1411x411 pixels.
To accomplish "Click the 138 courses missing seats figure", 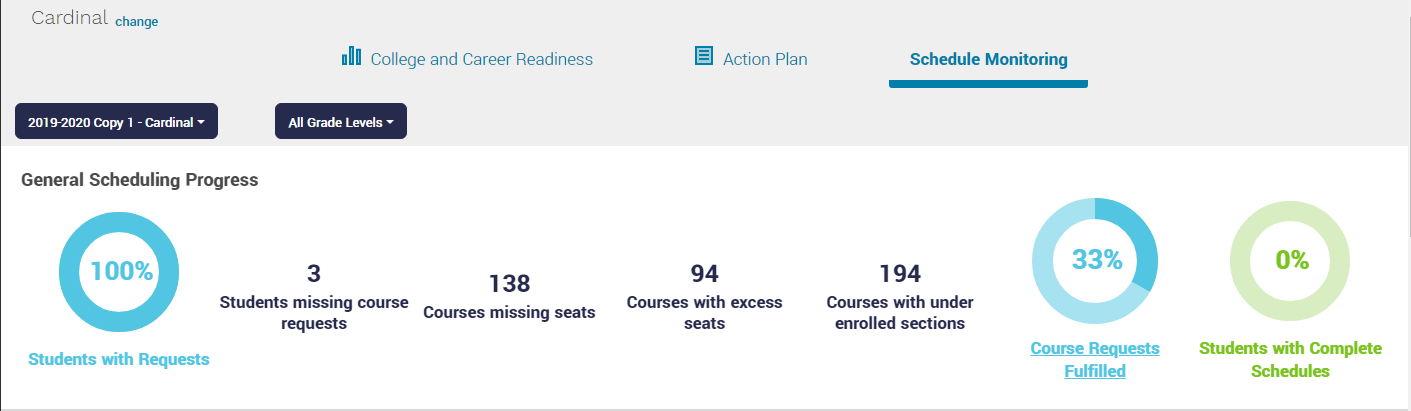I will [x=509, y=284].
